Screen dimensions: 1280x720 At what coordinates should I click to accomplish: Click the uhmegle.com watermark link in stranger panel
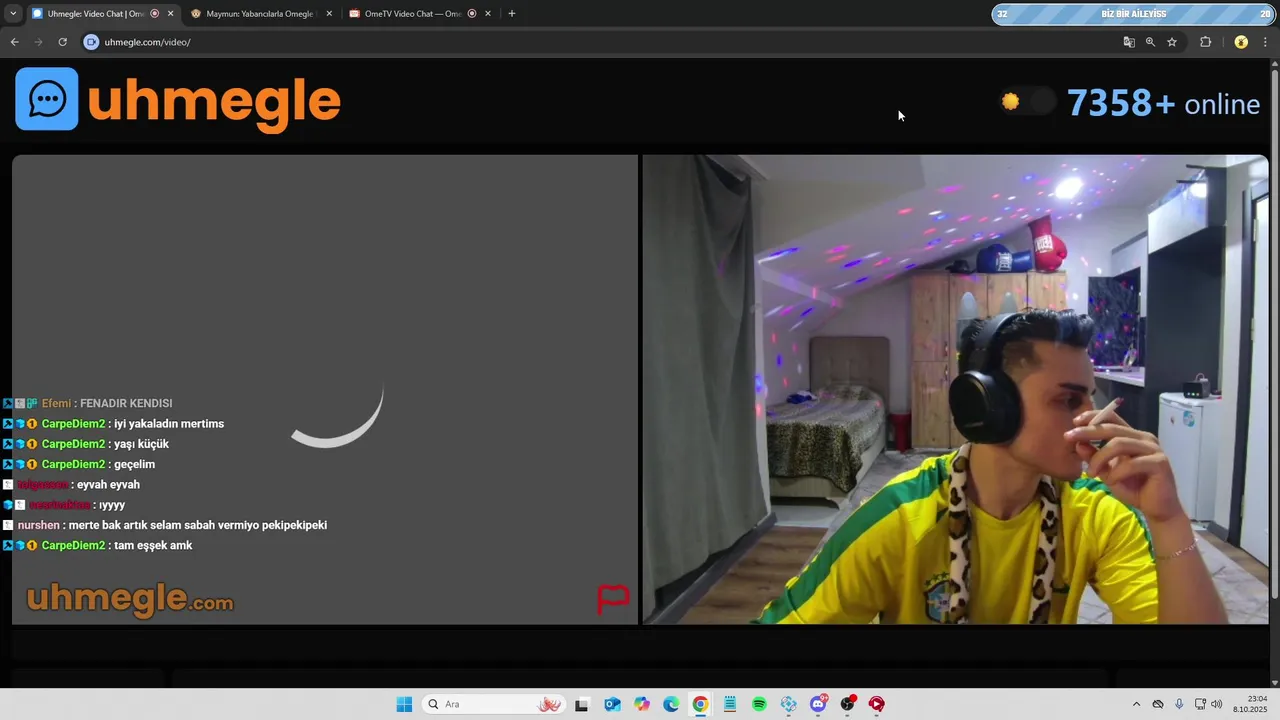pyautogui.click(x=129, y=600)
